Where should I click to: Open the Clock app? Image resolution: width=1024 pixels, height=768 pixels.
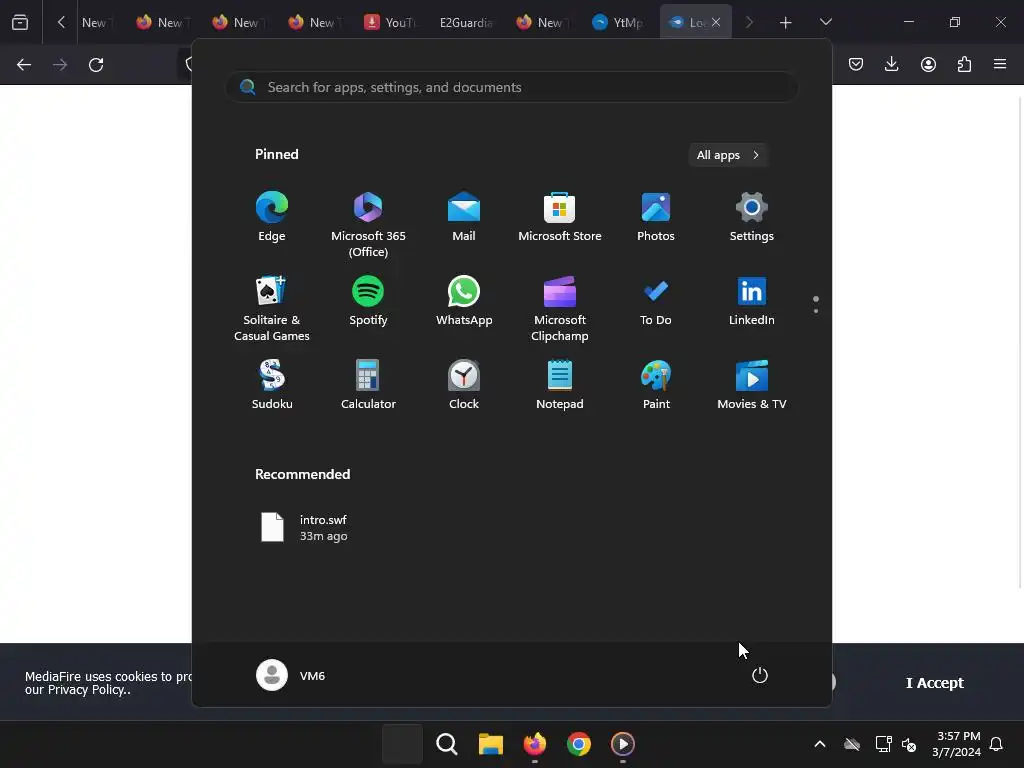(x=464, y=385)
